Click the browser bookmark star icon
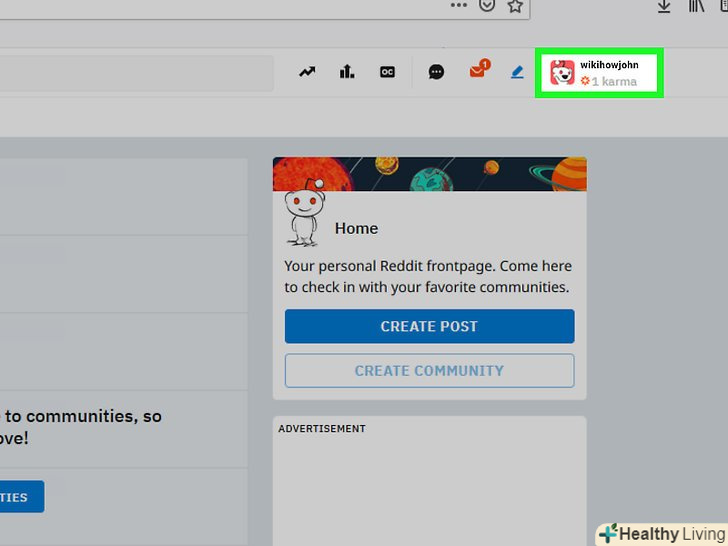The height and width of the screenshot is (546, 728). pos(515,6)
